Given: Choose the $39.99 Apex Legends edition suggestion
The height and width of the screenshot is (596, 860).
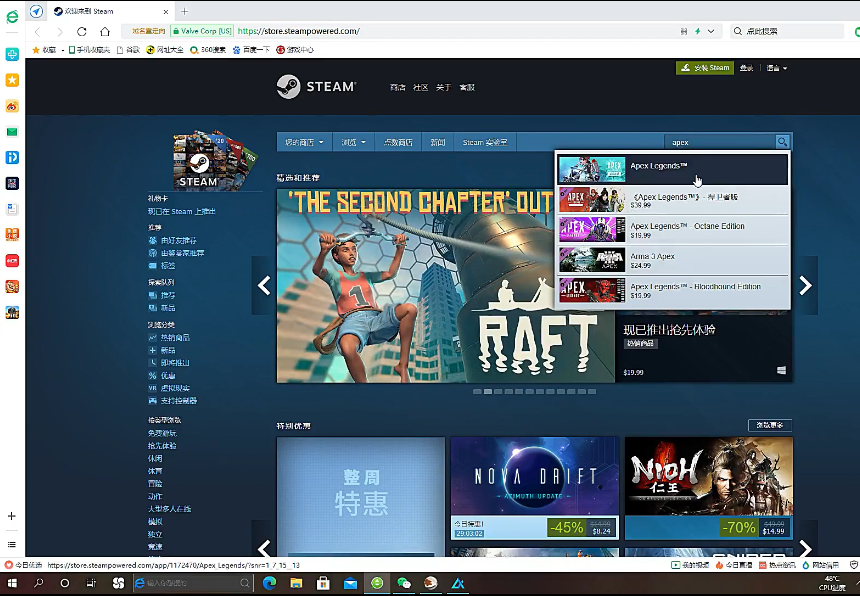Looking at the screenshot, I should tap(673, 200).
